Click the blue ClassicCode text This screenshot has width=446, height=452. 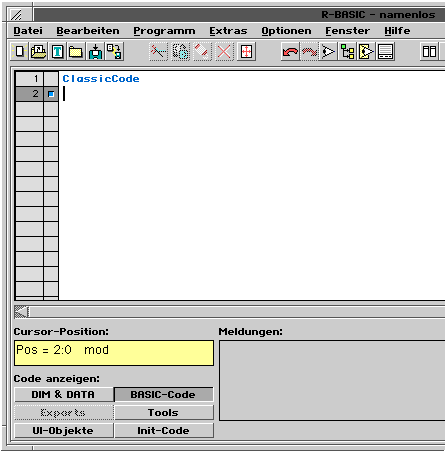(x=101, y=79)
